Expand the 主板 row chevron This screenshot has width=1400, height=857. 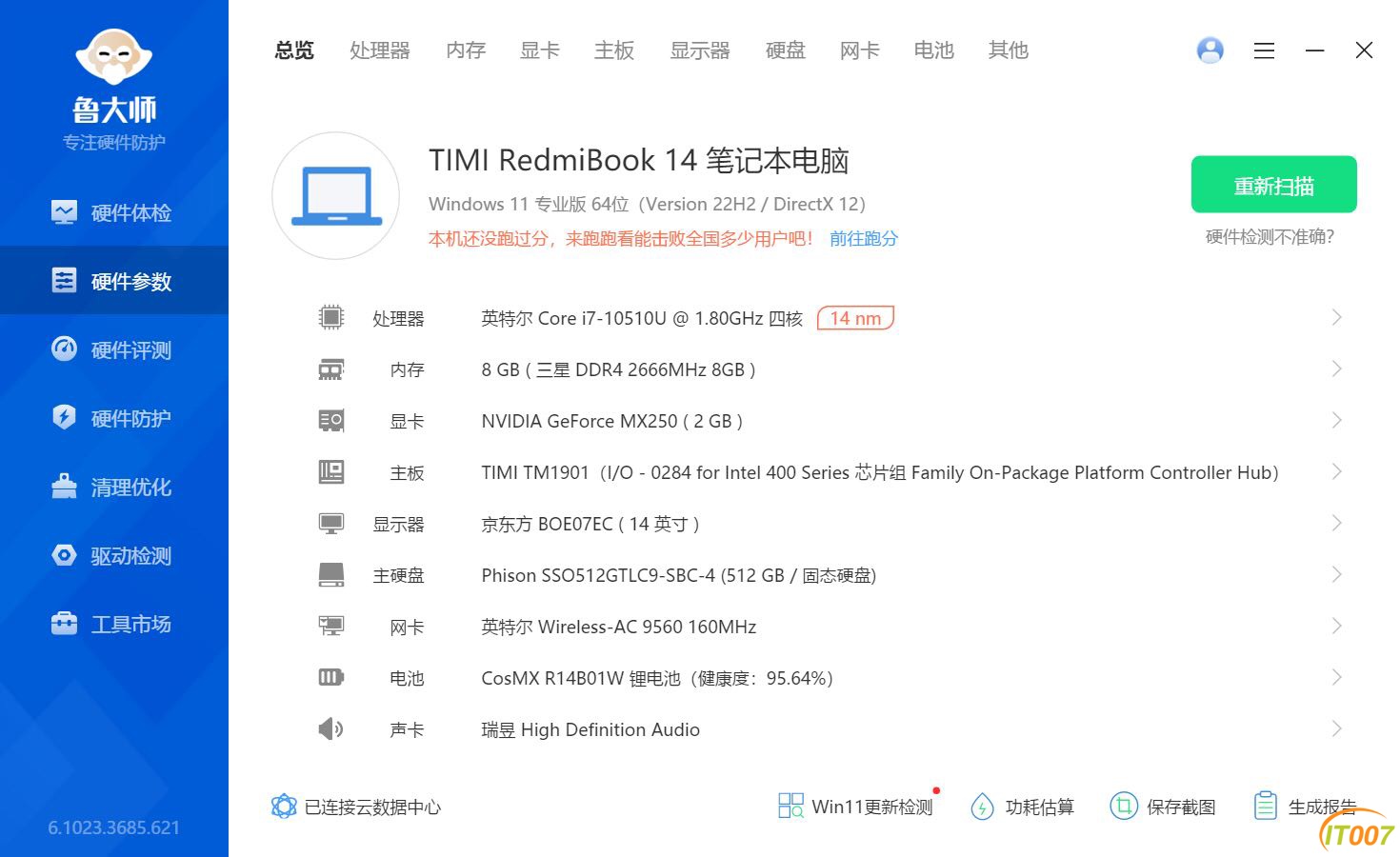click(1336, 471)
